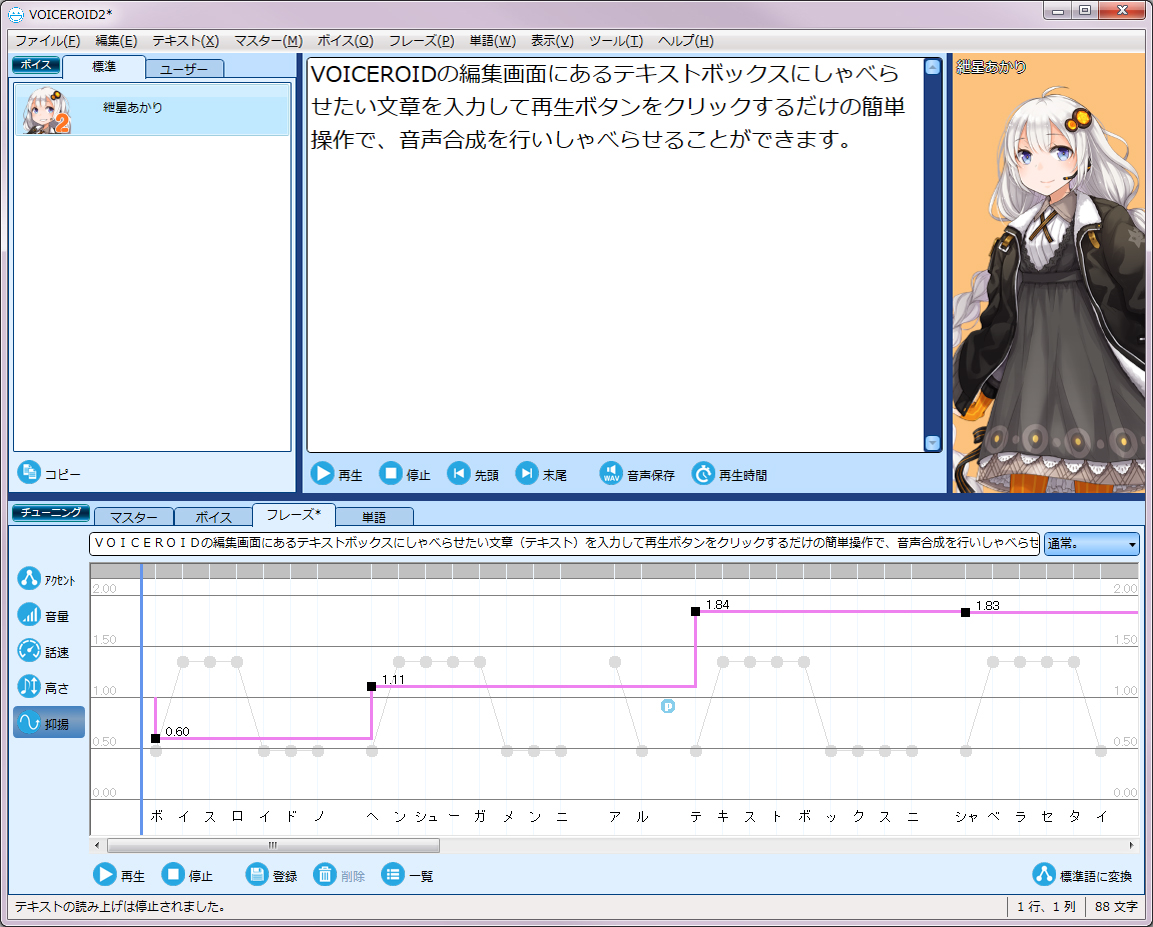Select the intonation point labeled 1.83
Viewport: 1153px width, 927px height.
tap(965, 612)
